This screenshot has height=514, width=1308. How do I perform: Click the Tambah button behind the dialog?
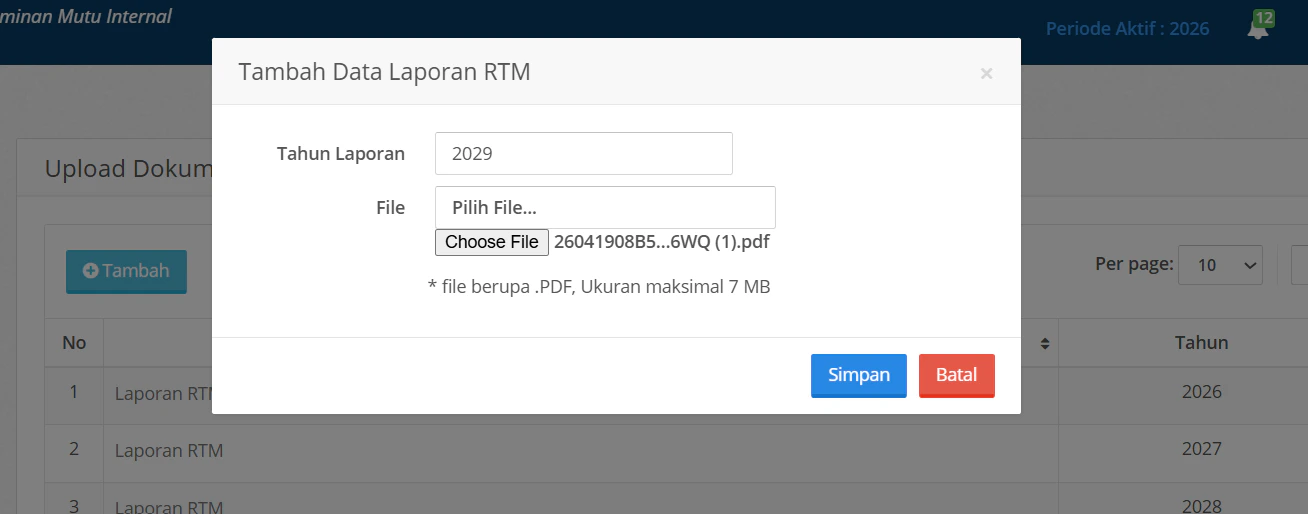(126, 271)
